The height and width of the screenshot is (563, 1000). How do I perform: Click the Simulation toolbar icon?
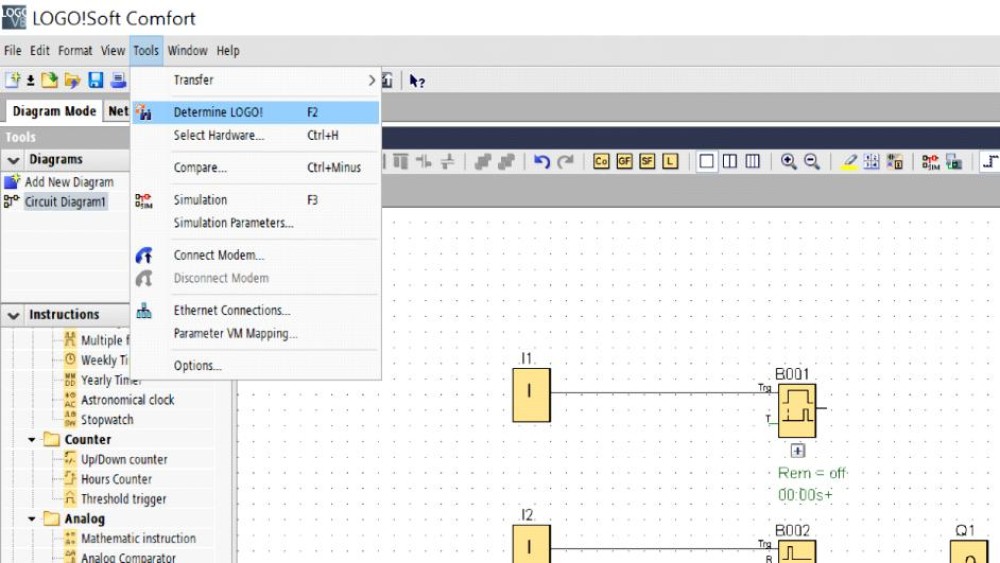click(930, 161)
